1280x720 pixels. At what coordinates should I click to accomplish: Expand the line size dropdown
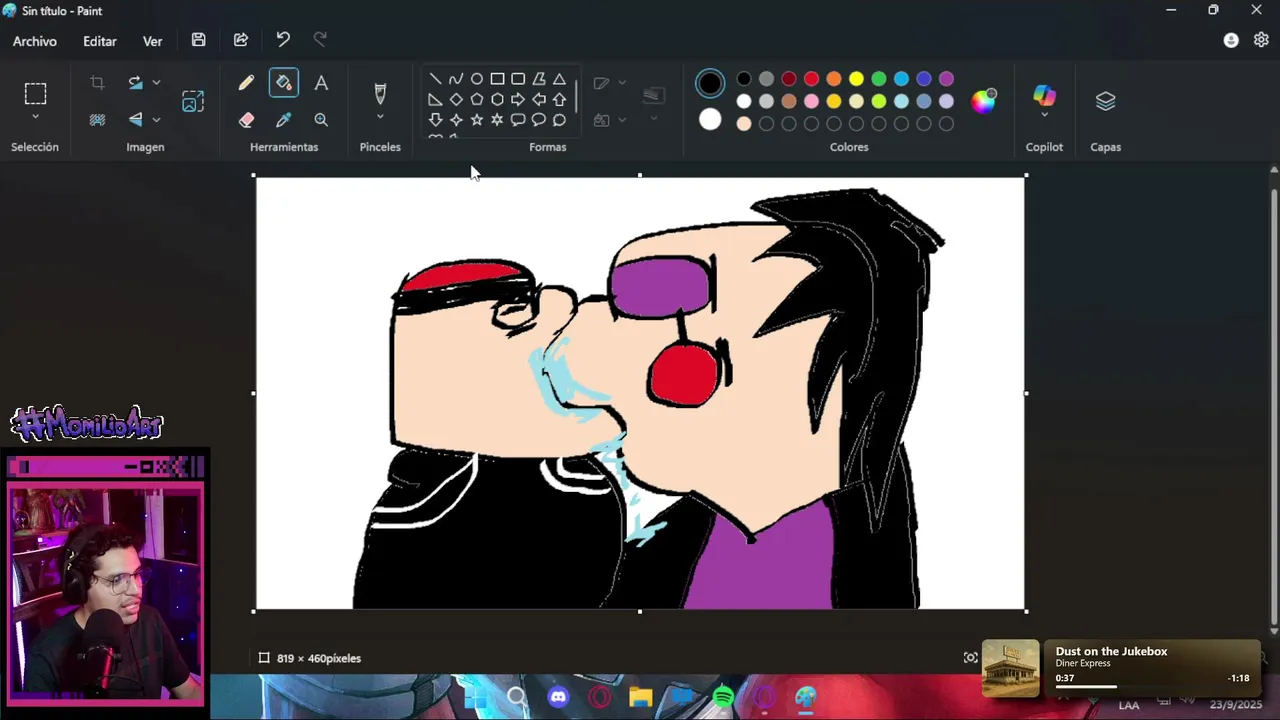click(654, 118)
